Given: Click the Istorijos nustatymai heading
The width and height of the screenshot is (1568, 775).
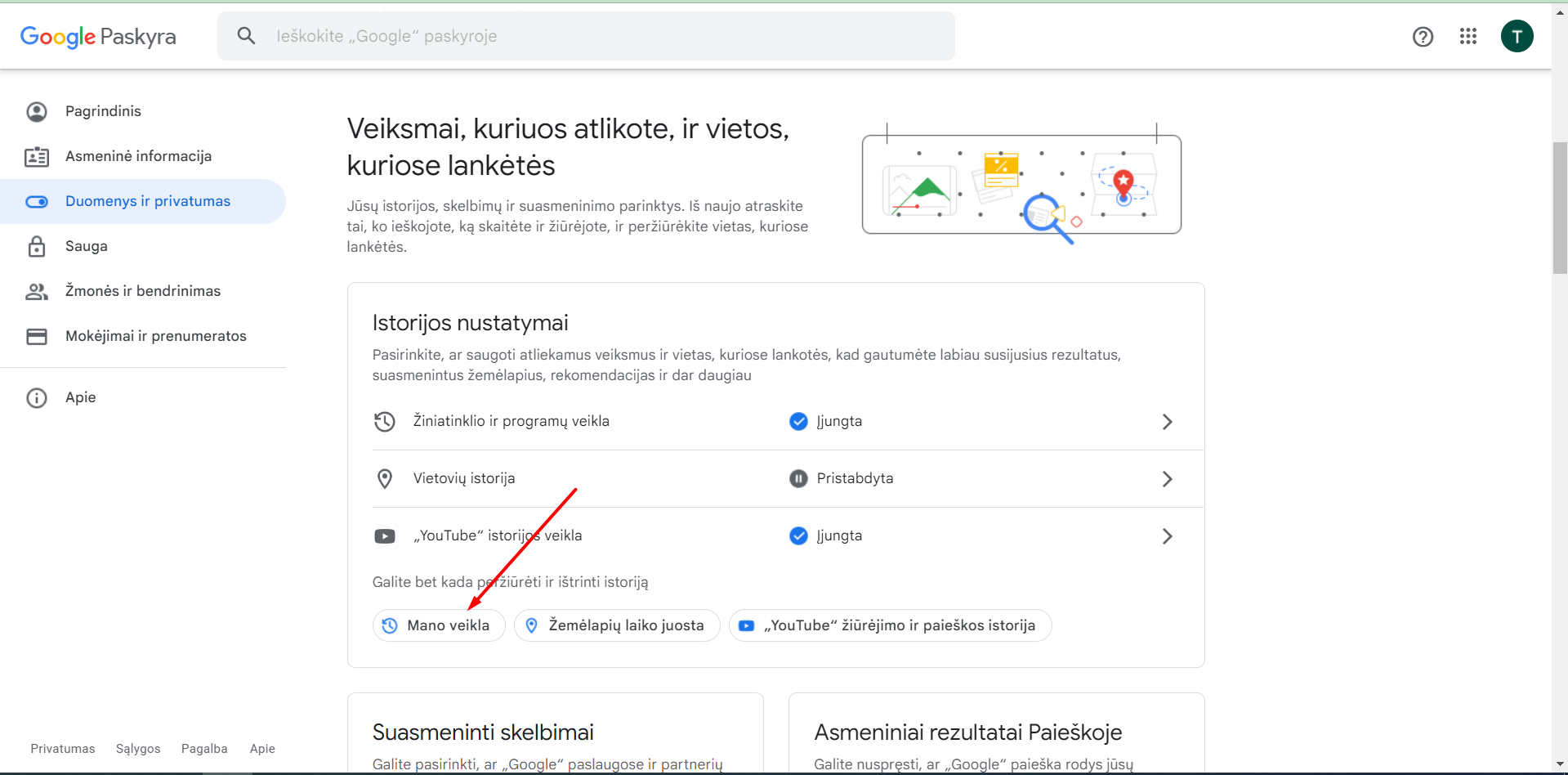Looking at the screenshot, I should point(470,323).
